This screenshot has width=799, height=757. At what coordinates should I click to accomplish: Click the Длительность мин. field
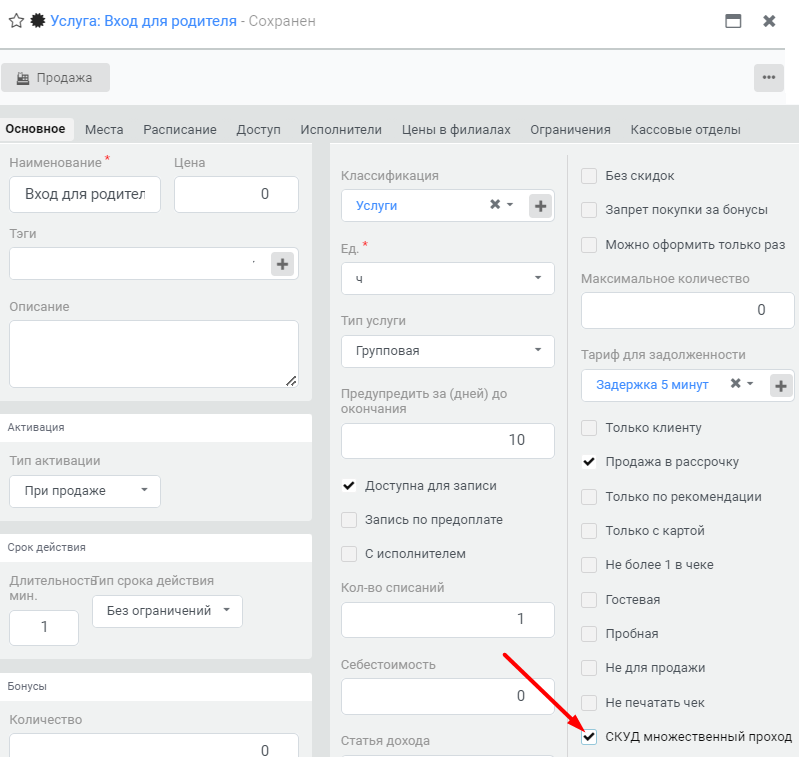(44, 628)
